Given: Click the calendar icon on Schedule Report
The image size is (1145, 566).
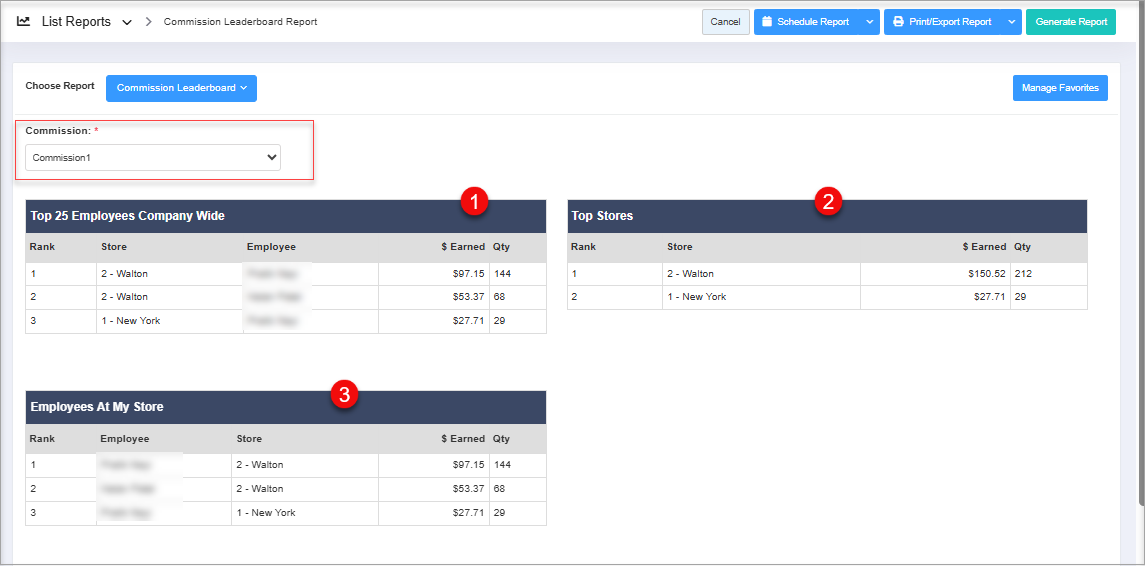Looking at the screenshot, I should point(766,22).
